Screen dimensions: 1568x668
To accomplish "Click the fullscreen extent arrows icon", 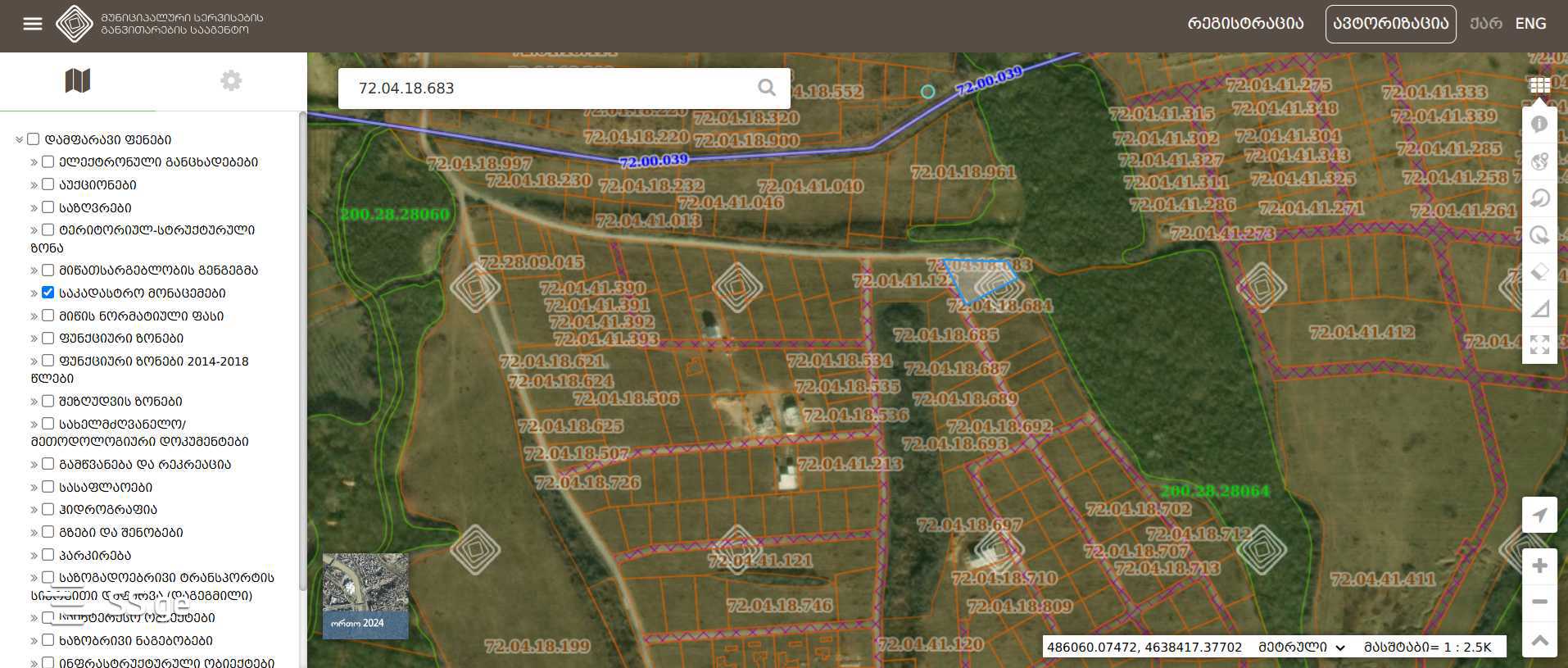I will (x=1539, y=344).
